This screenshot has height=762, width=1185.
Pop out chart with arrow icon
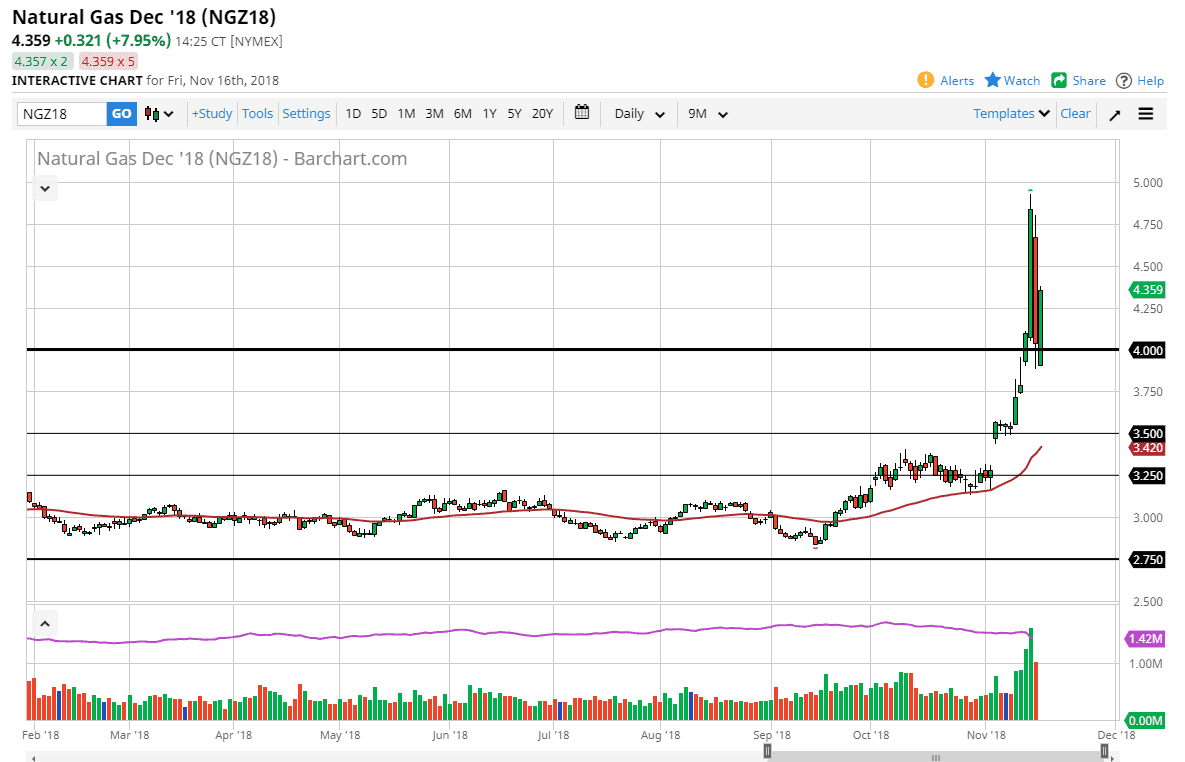click(1115, 115)
